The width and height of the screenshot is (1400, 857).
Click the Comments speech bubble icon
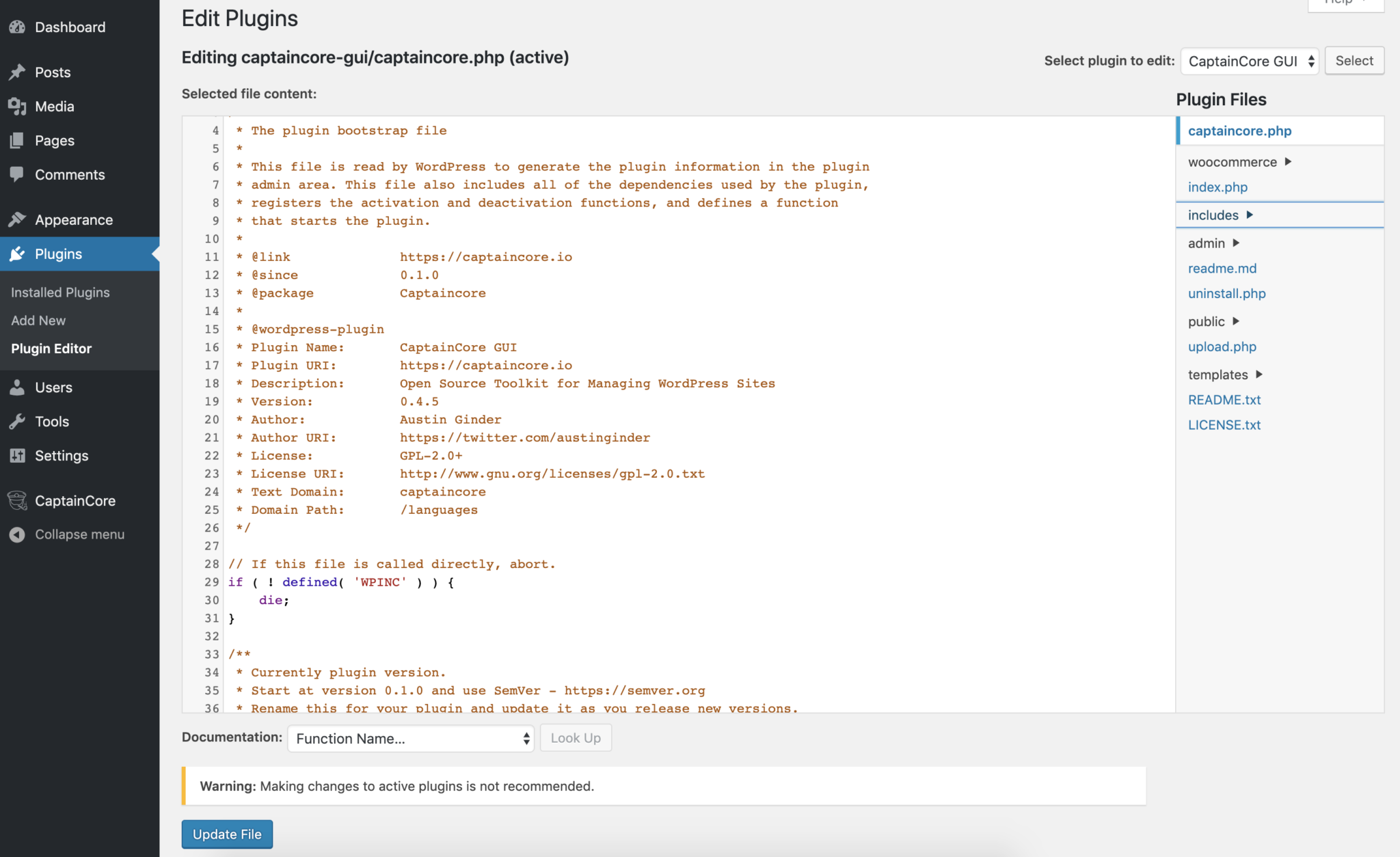click(x=17, y=175)
